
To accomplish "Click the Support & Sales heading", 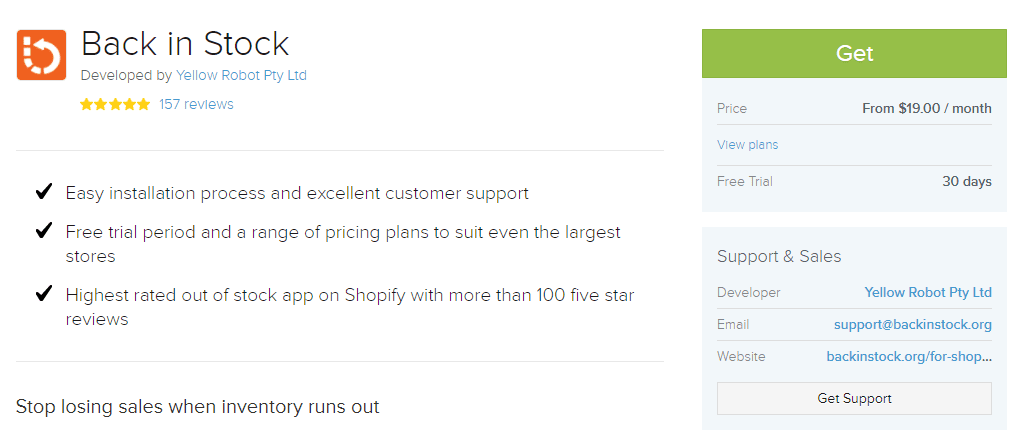I will 779,257.
